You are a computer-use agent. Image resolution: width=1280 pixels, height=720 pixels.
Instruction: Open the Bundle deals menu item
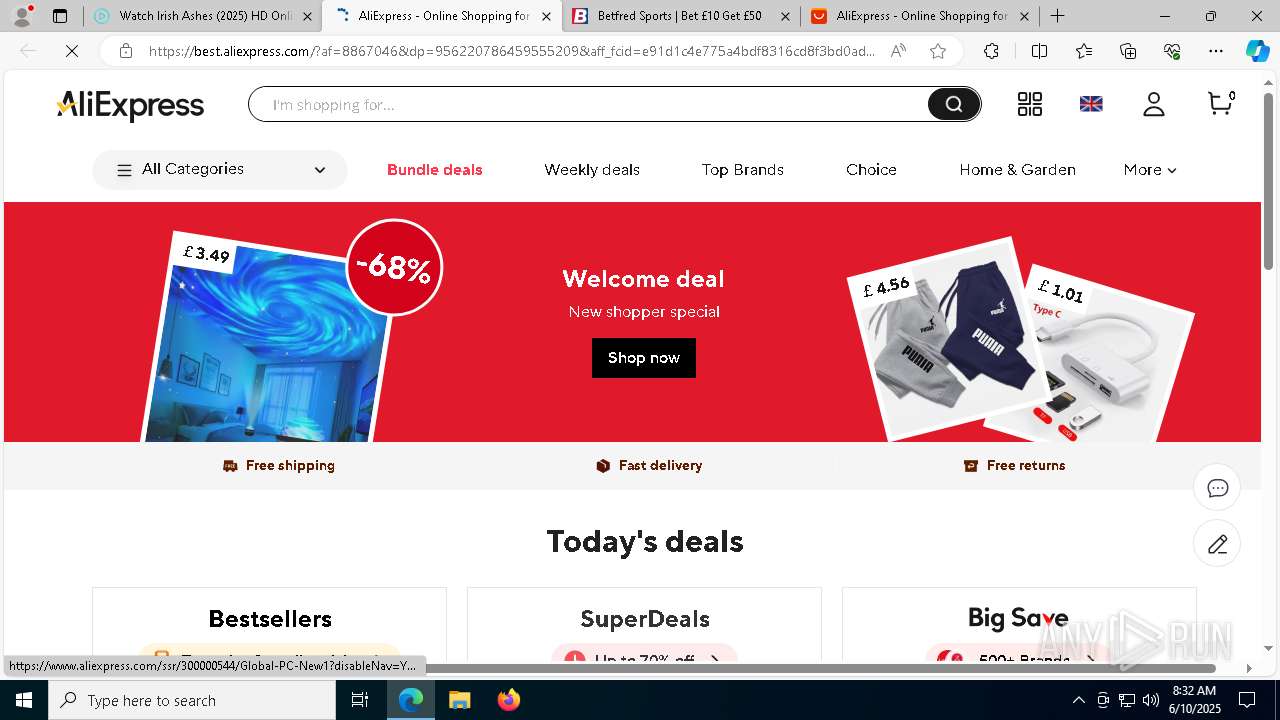tap(435, 170)
